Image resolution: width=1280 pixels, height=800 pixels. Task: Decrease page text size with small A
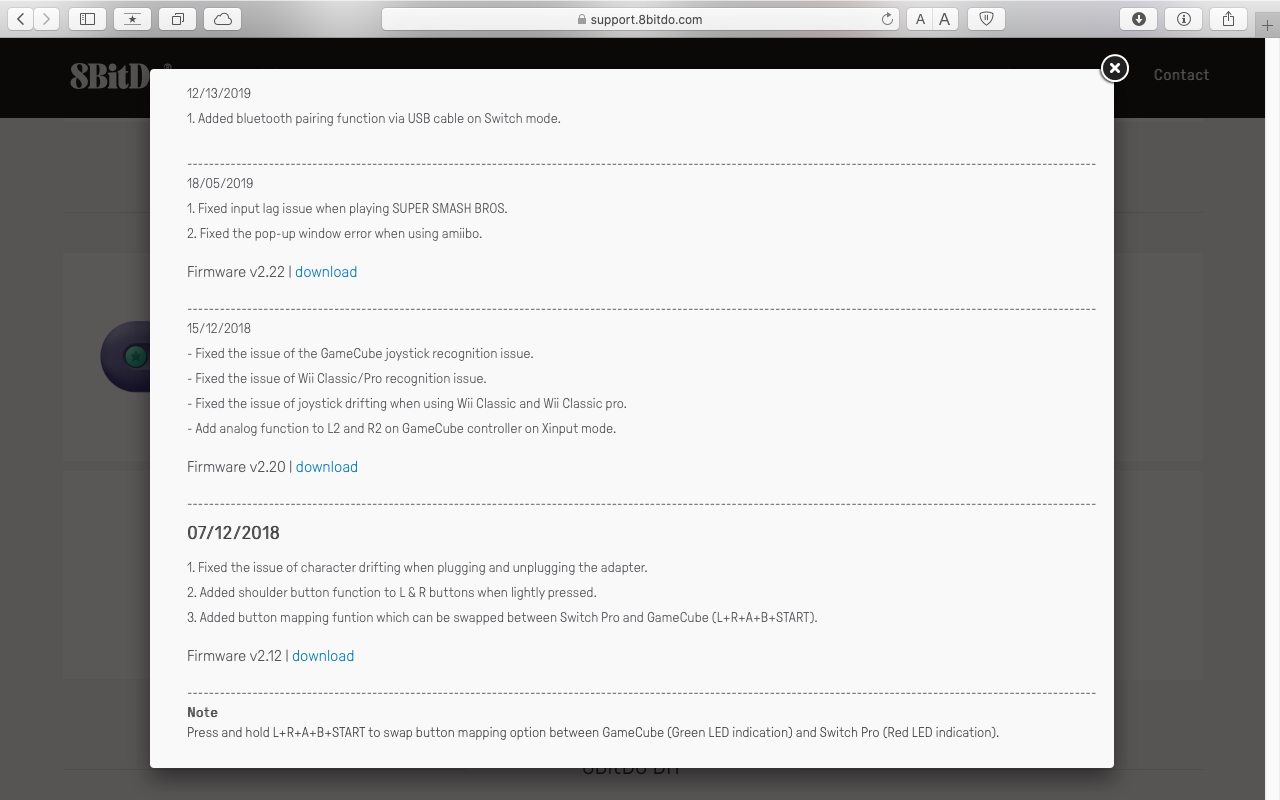pos(921,18)
